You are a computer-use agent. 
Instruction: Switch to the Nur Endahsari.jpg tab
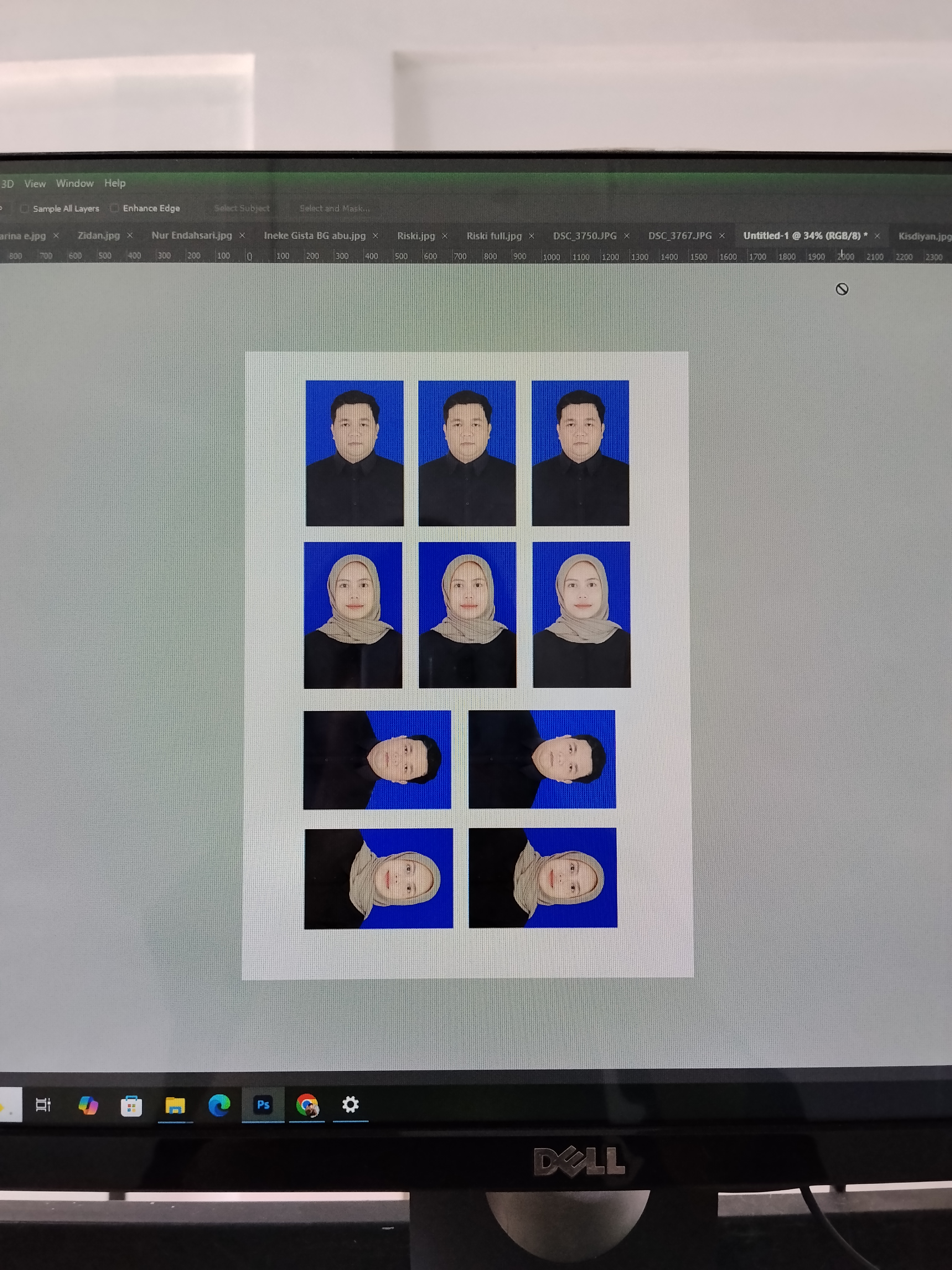(x=192, y=235)
